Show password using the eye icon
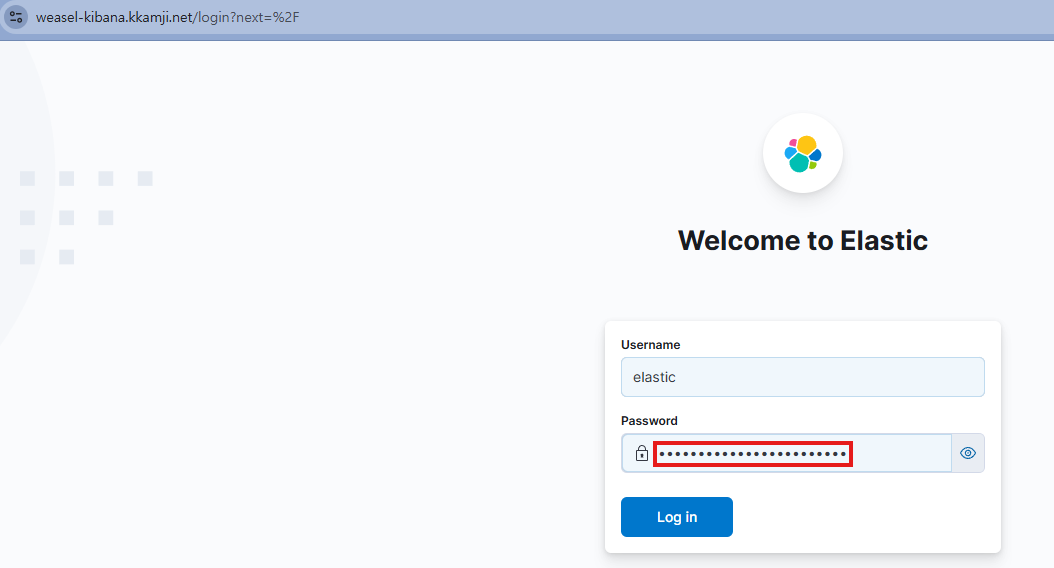This screenshot has width=1054, height=568. tap(968, 453)
